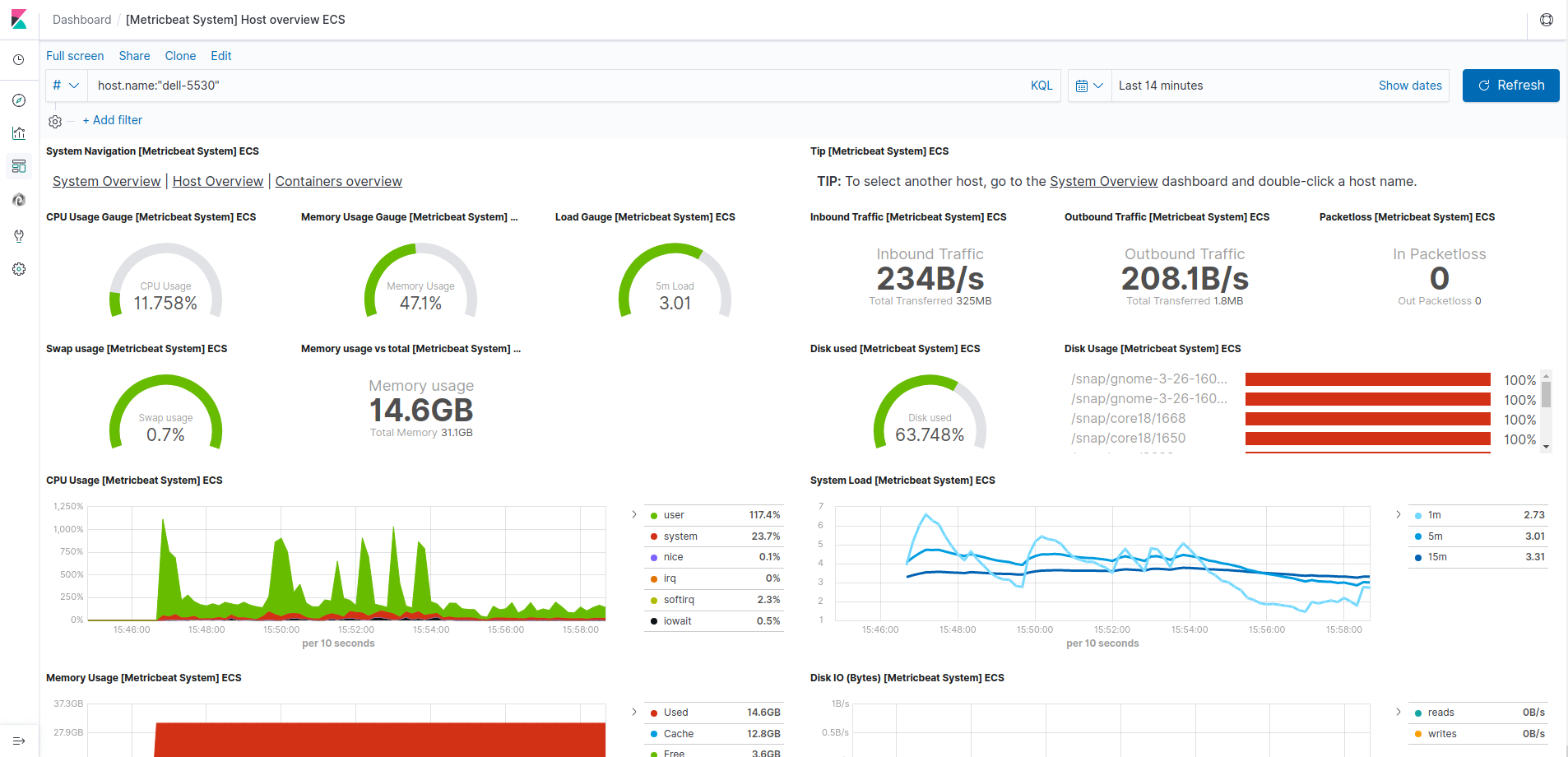Click Memory usage value 14.6GB
1568x757 pixels.
pos(421,411)
